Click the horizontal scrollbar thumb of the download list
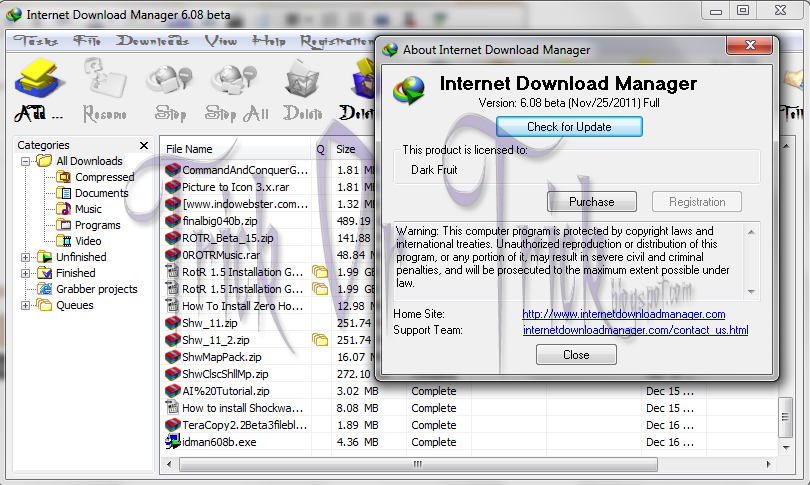This screenshot has width=810, height=485. (x=418, y=464)
